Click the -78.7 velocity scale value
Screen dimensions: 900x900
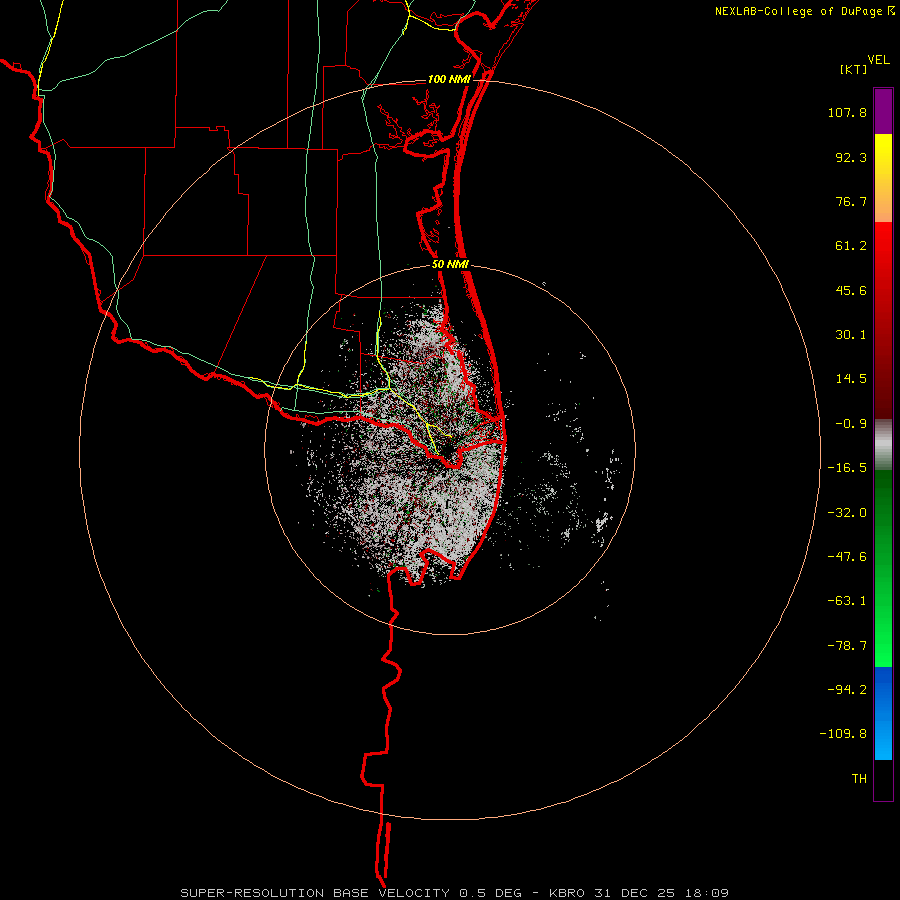[x=847, y=646]
